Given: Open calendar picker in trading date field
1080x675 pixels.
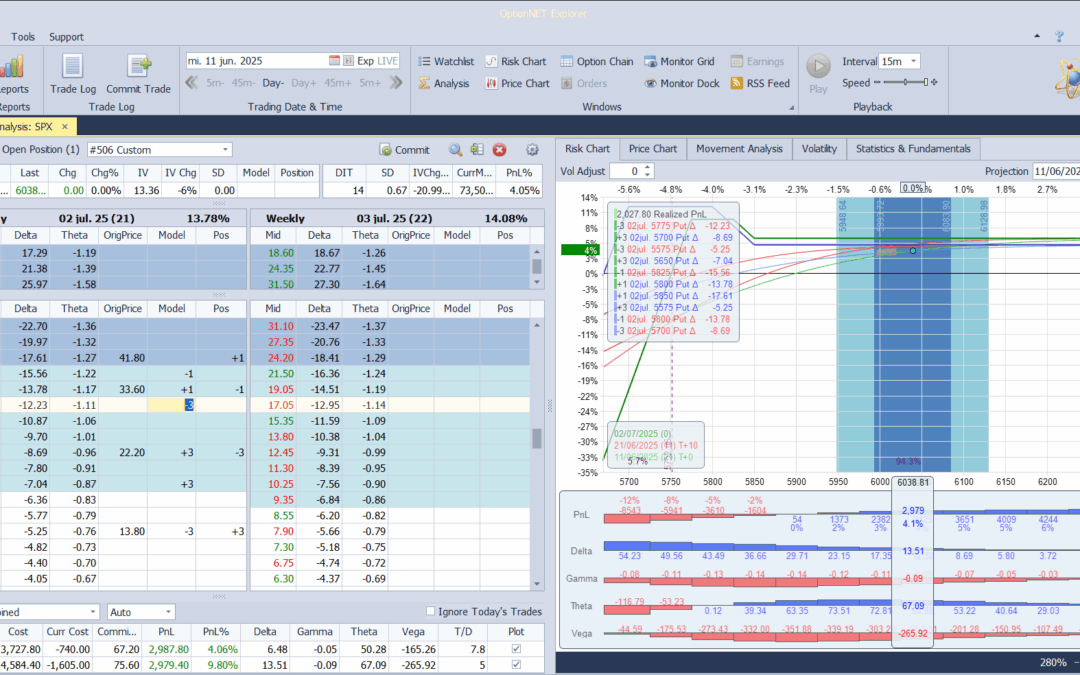Looking at the screenshot, I should point(334,61).
